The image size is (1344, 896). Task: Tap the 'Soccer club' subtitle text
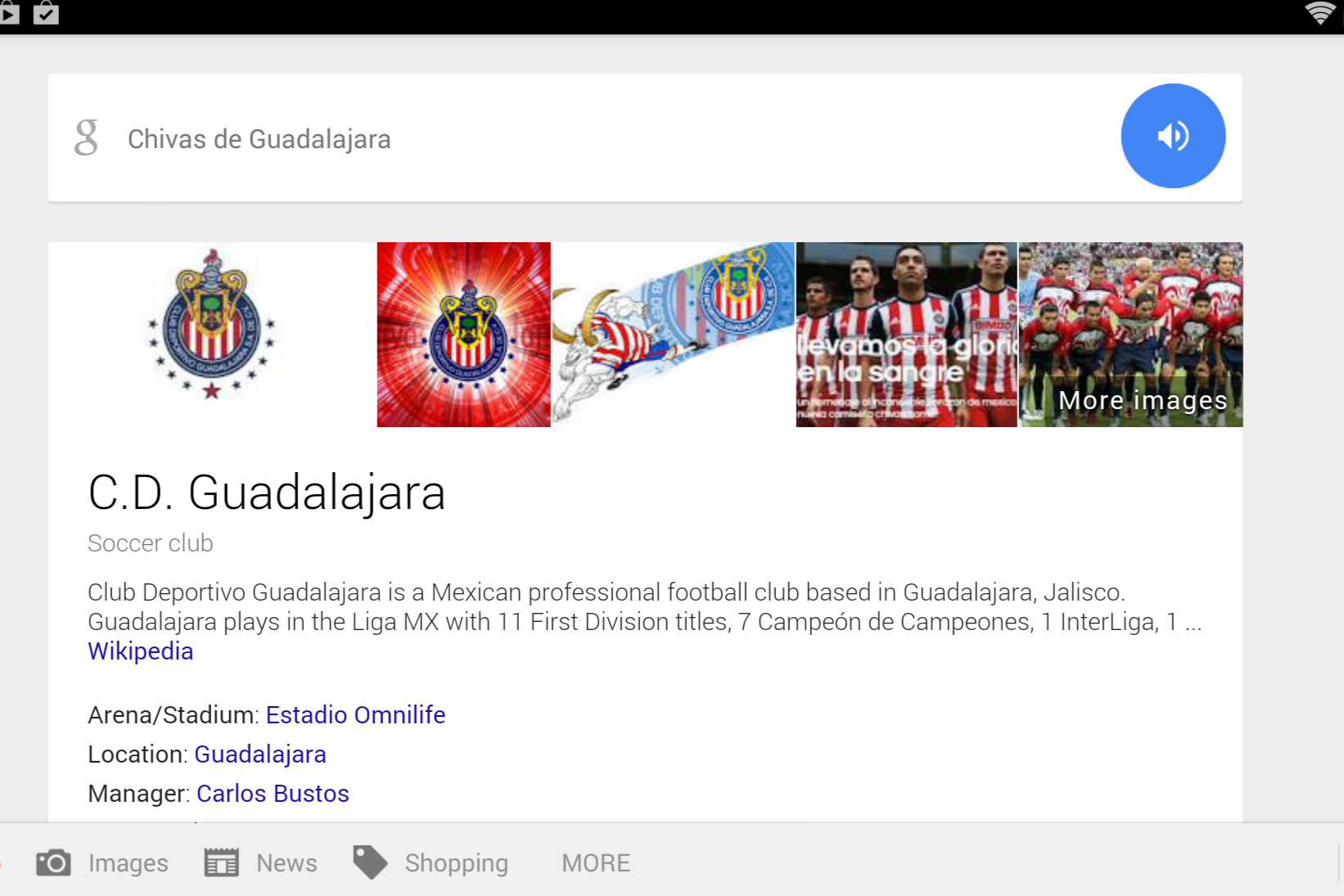pyautogui.click(x=151, y=543)
